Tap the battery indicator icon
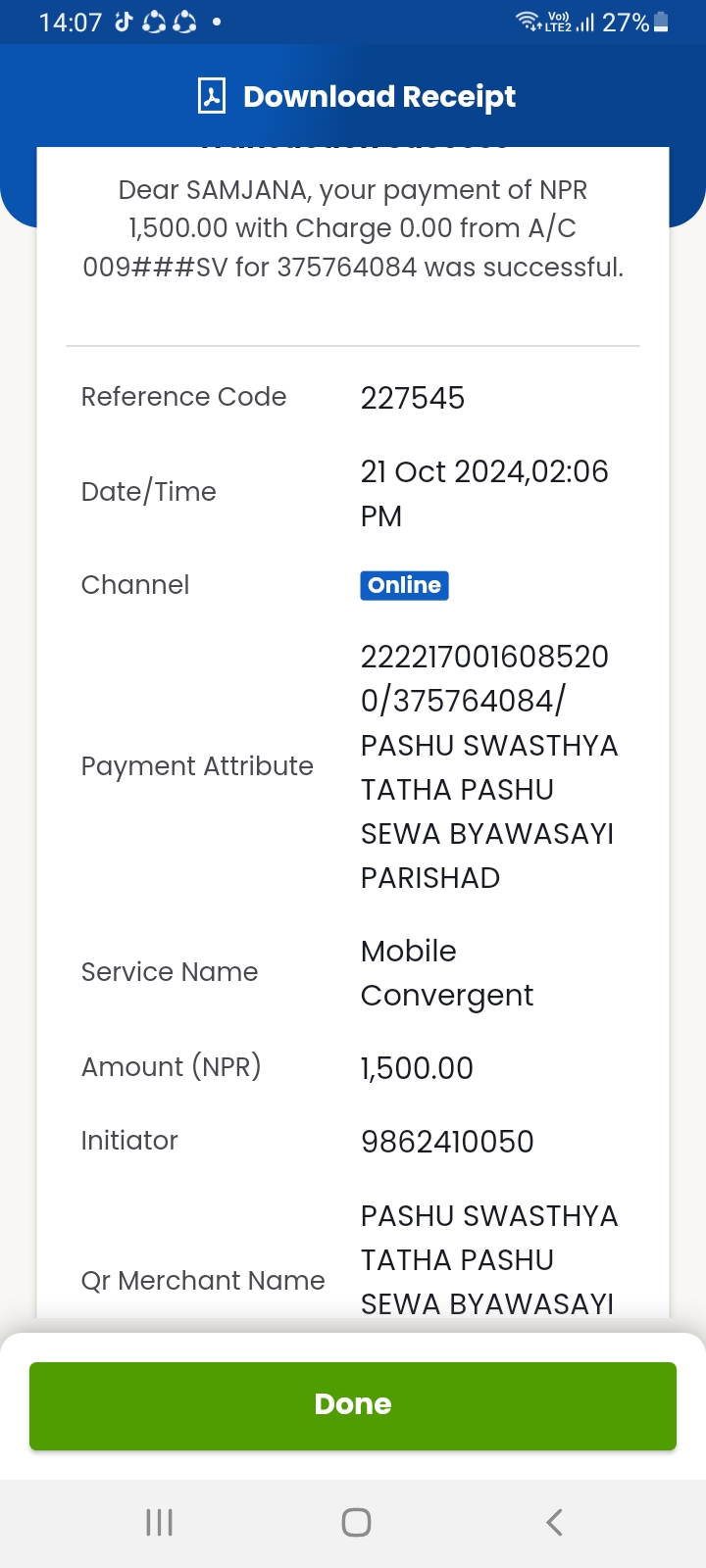 pyautogui.click(x=661, y=22)
